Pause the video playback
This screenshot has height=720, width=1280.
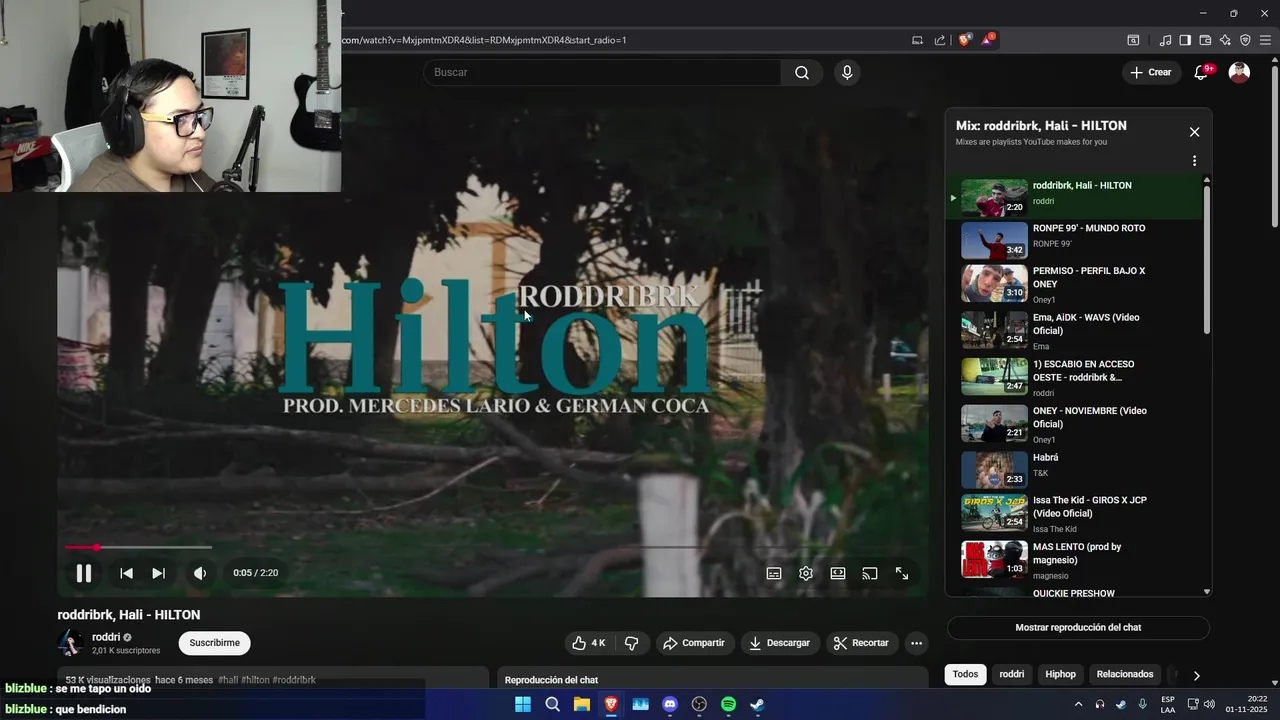pyautogui.click(x=84, y=573)
